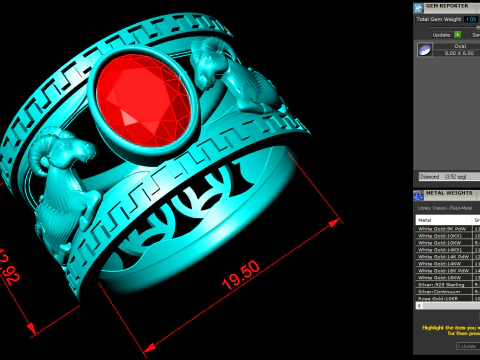This screenshot has height=360, width=480.
Task: Select the White Gold:18KW row
Action: (x=444, y=278)
